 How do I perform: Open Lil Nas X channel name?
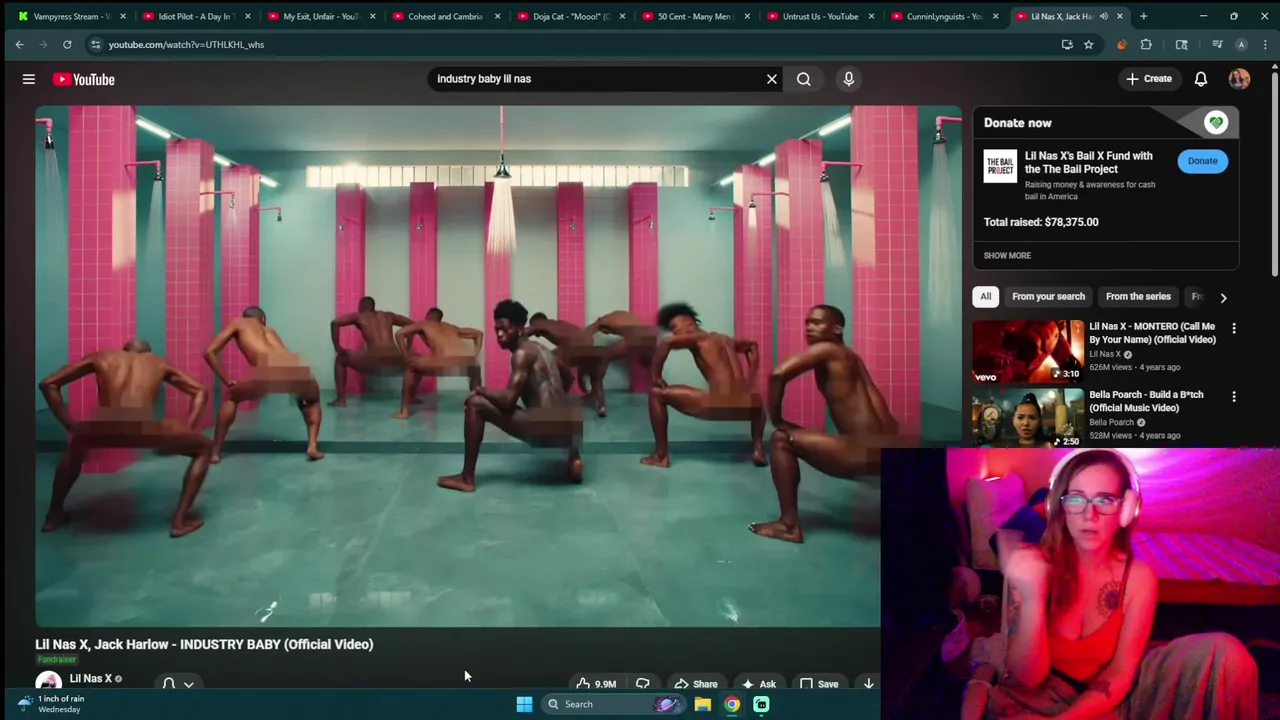[90, 678]
